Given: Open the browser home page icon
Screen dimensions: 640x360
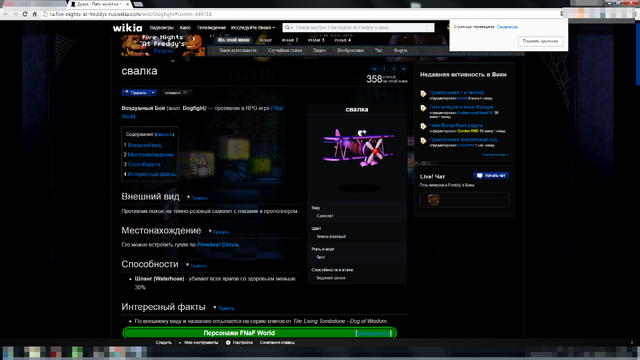Looking at the screenshot, I should coord(34,14).
